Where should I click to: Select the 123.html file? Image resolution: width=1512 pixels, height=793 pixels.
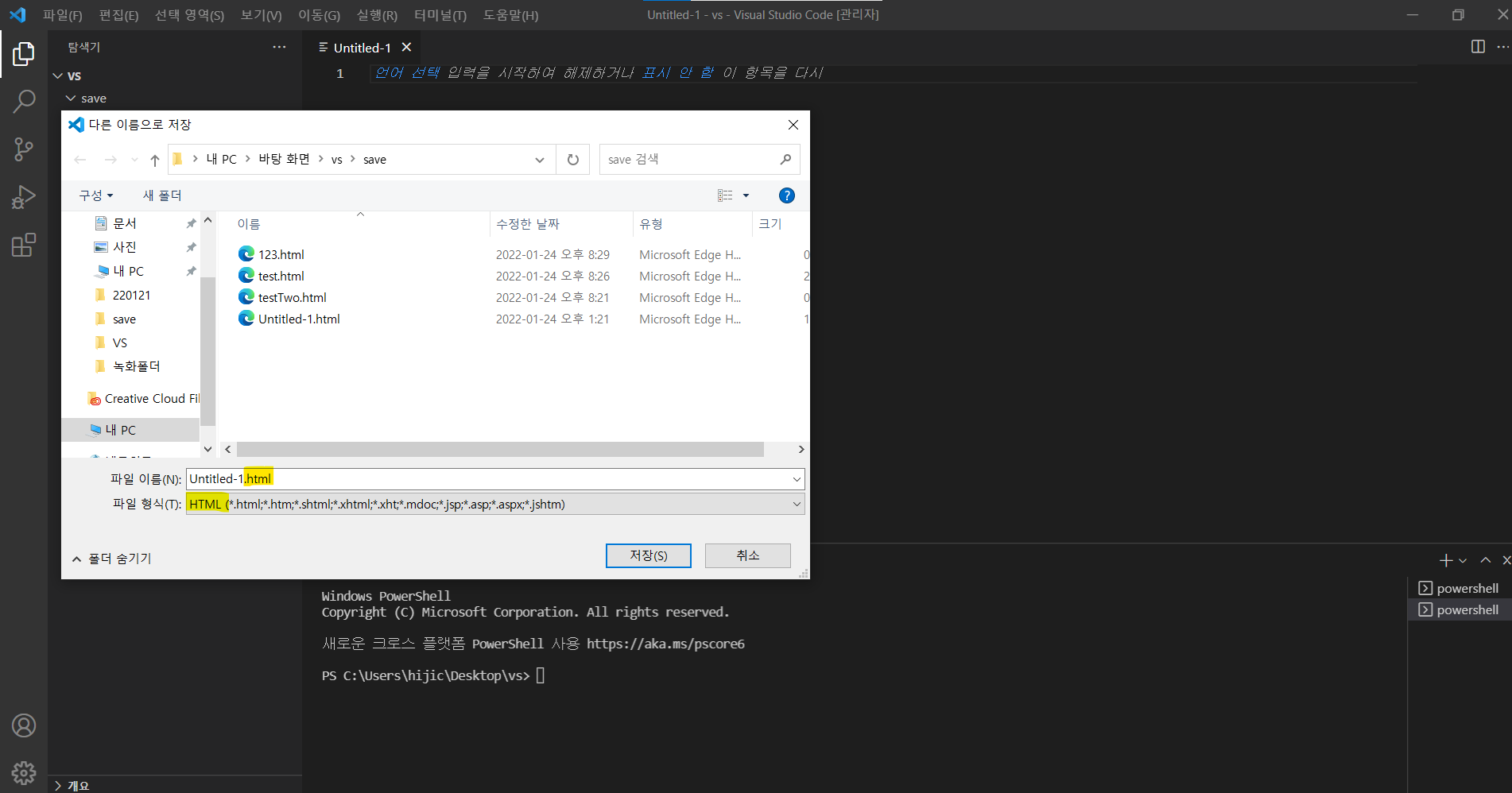click(x=281, y=254)
